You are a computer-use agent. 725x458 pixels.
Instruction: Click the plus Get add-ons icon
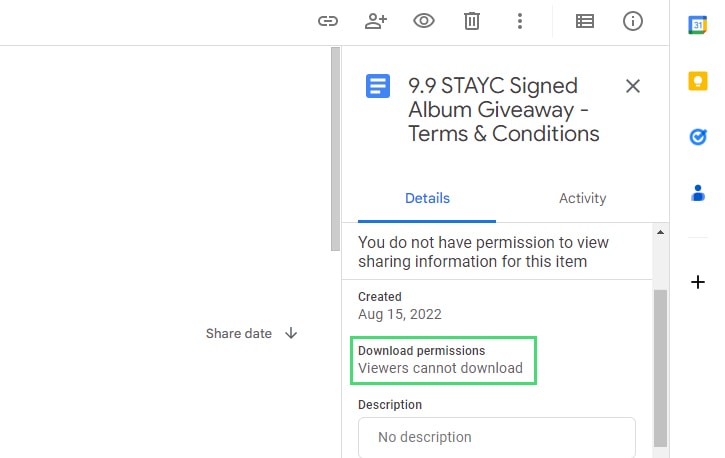[x=698, y=282]
